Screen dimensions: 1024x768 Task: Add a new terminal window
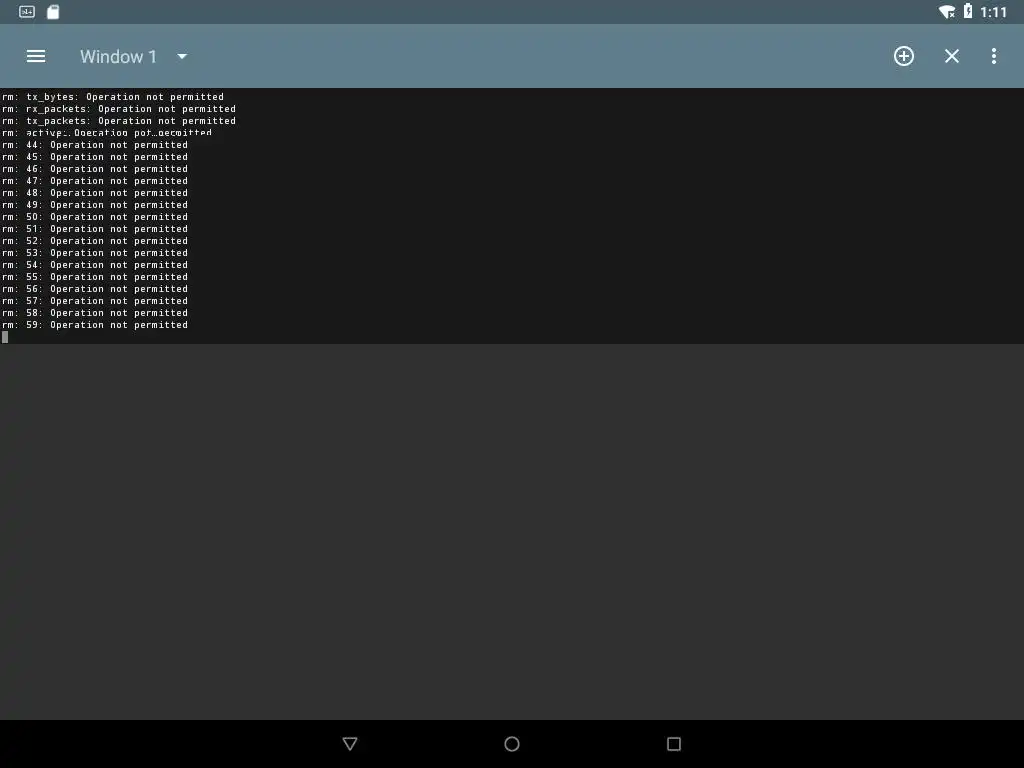(904, 56)
